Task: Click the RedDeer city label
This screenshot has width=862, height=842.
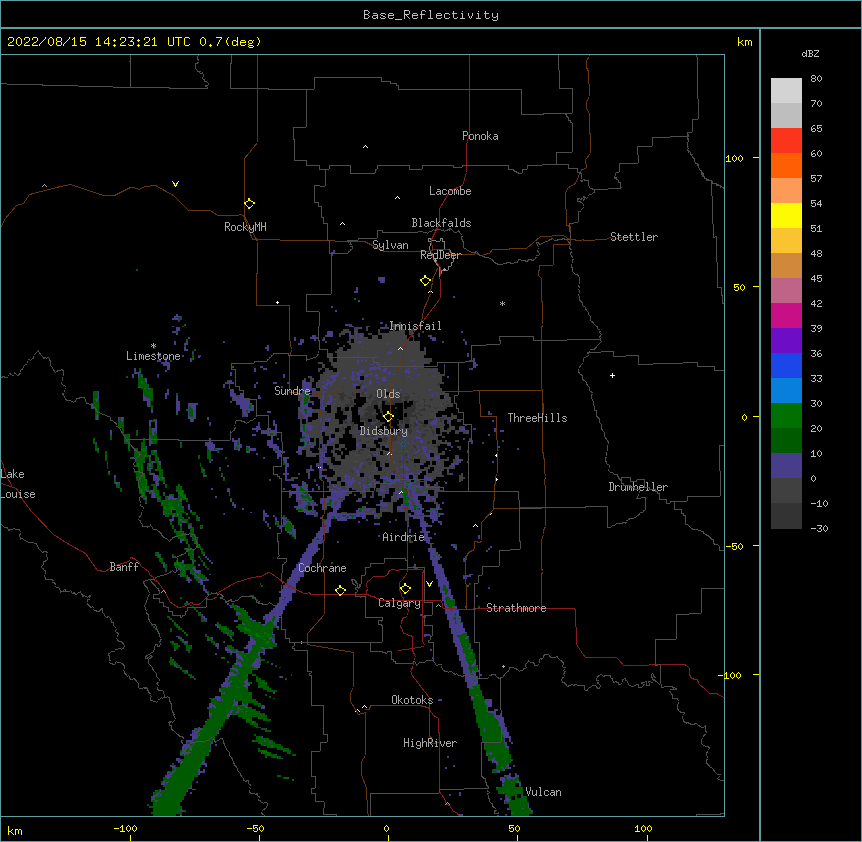Action: [440, 255]
